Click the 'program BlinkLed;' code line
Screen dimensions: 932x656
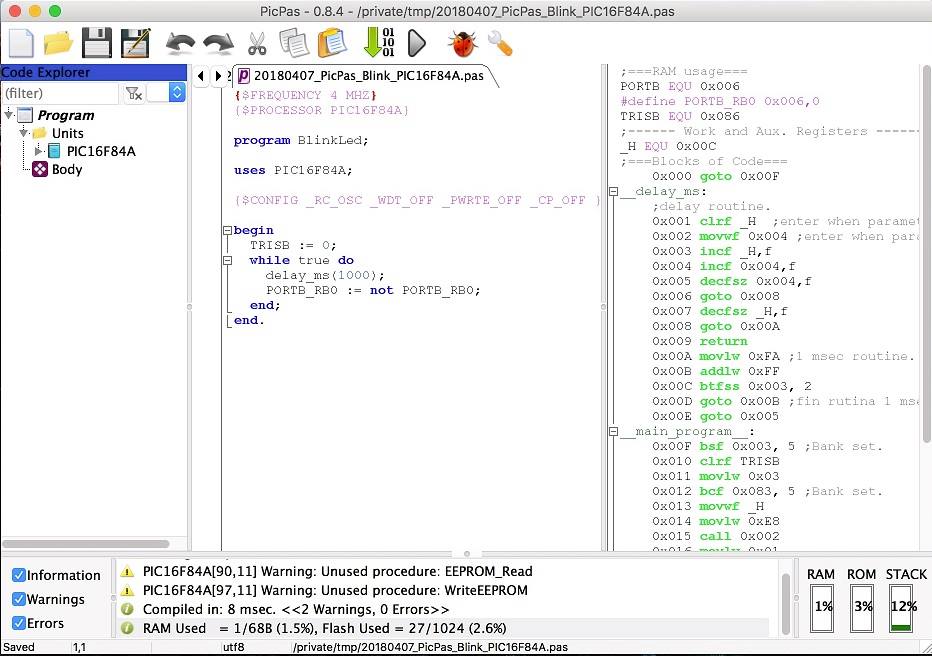point(301,140)
